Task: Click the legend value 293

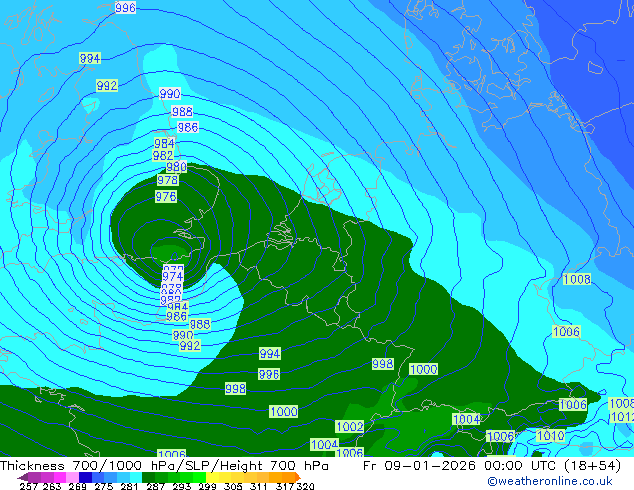Action: point(182,486)
